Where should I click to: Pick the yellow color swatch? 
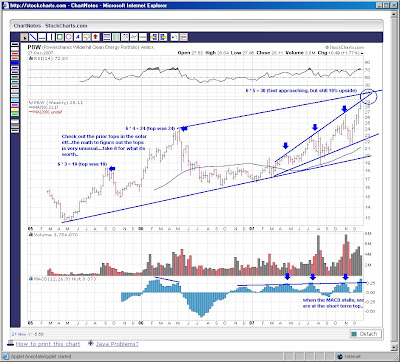[x=15, y=110]
